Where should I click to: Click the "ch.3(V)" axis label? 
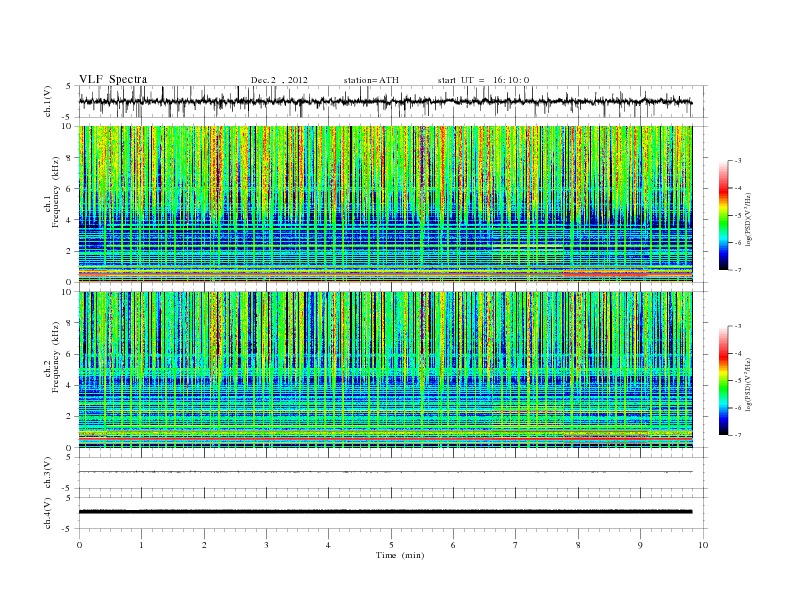click(48, 473)
